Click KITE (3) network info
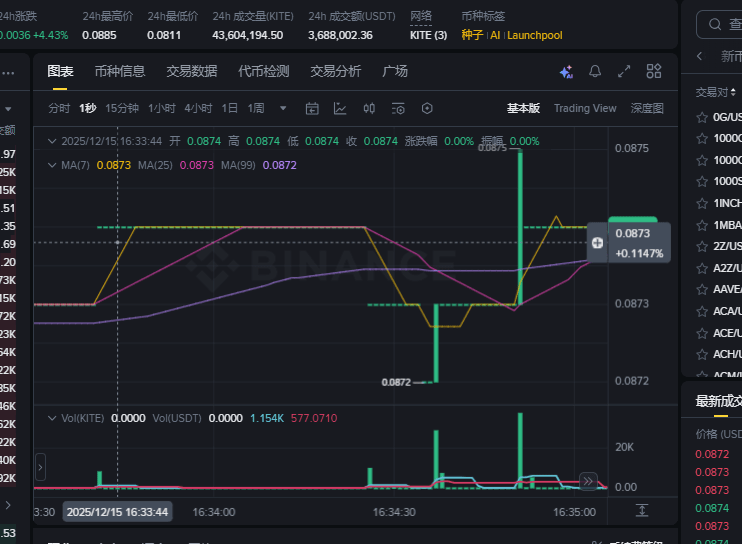 point(428,35)
